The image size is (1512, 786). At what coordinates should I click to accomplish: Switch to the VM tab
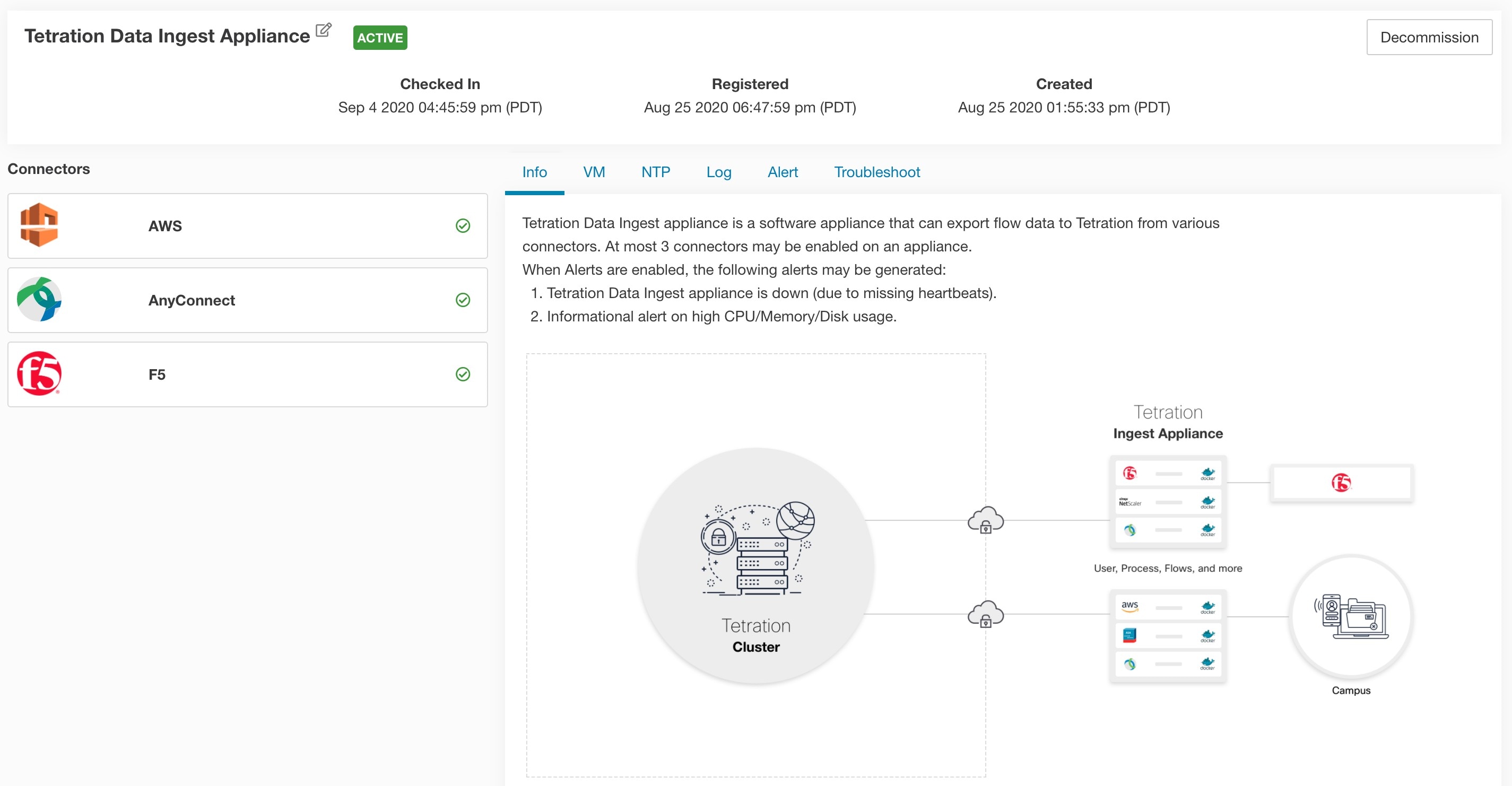(x=594, y=172)
